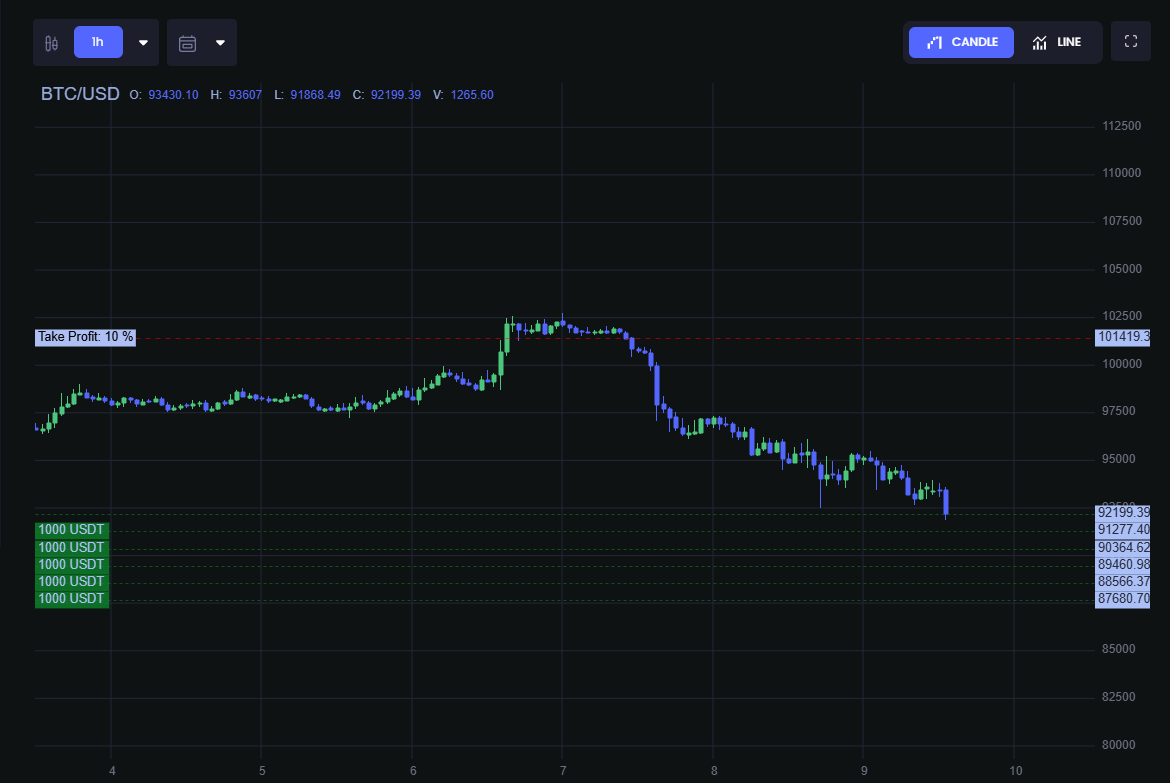Screen dimensions: 1170x783
Task: Click the volume value V: 1265.60
Action: coord(464,95)
